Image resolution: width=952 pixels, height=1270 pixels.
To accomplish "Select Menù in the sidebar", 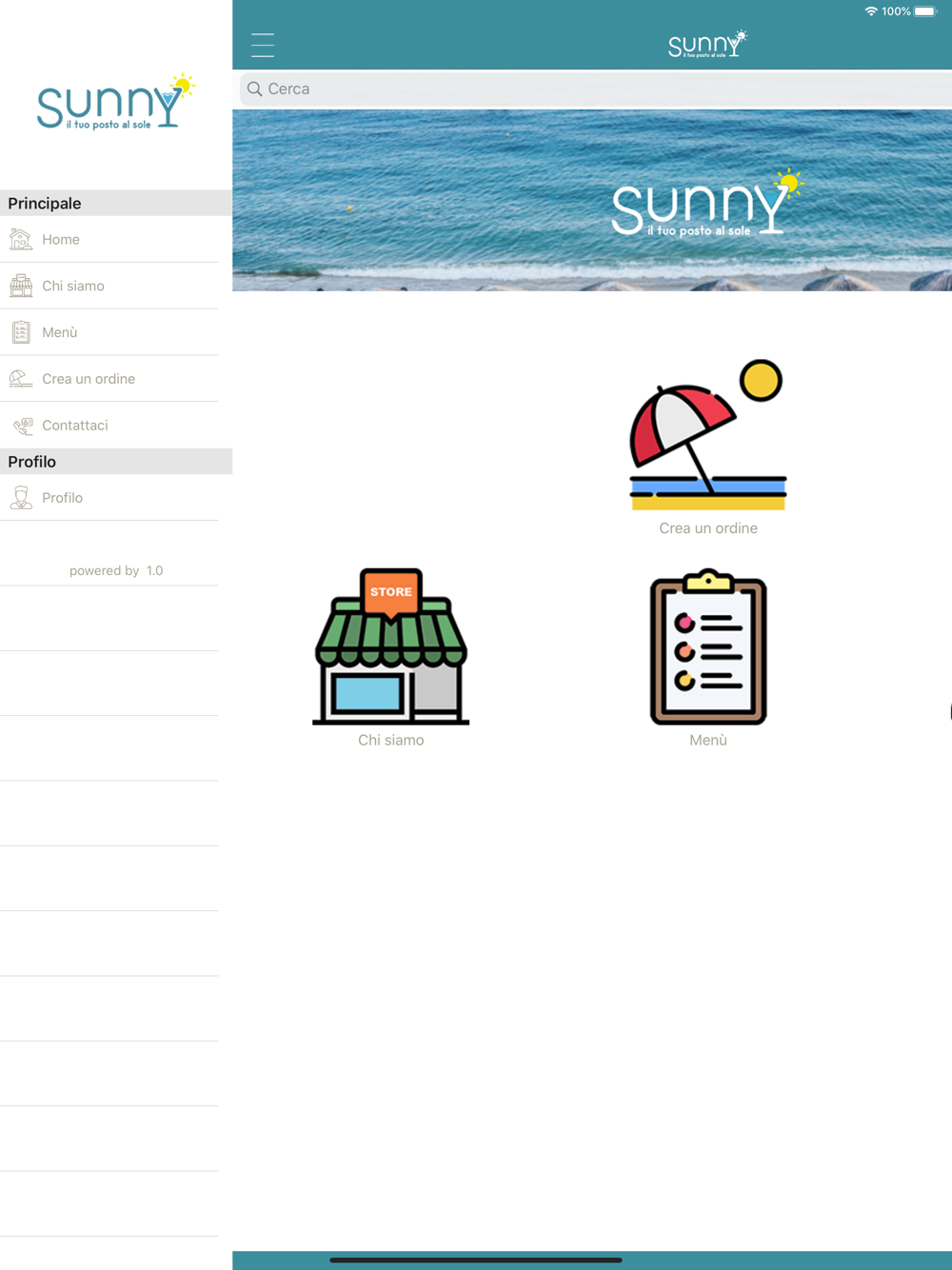I will 109,332.
